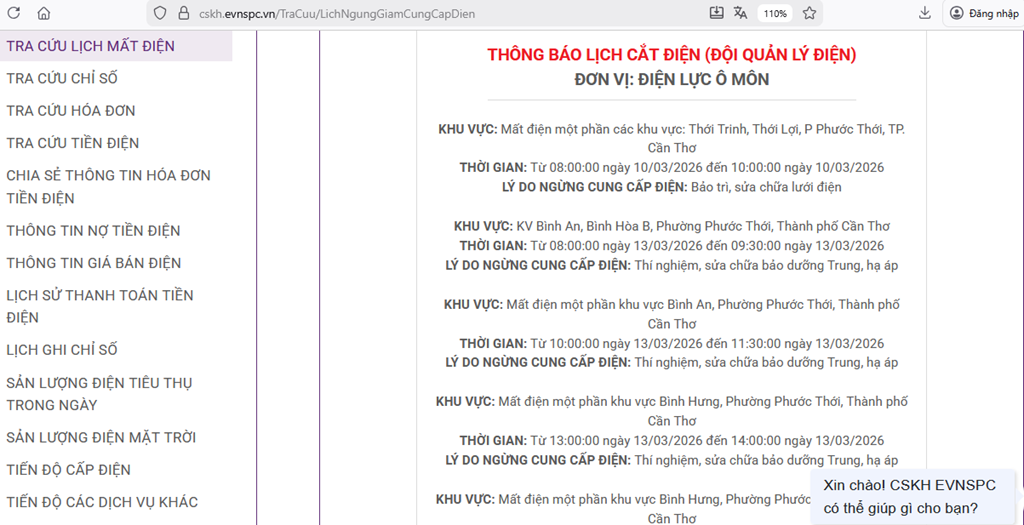Click the Đăng nhập sign-in button
The height and width of the screenshot is (525, 1024).
tap(984, 13)
